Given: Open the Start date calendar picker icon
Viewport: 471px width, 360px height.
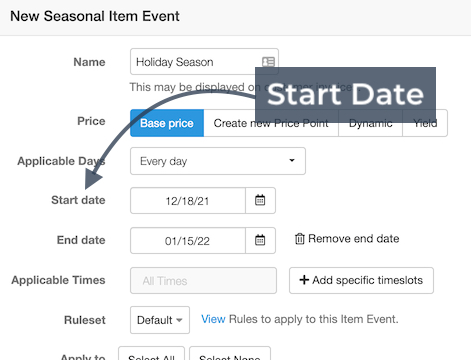Looking at the screenshot, I should [260, 200].
